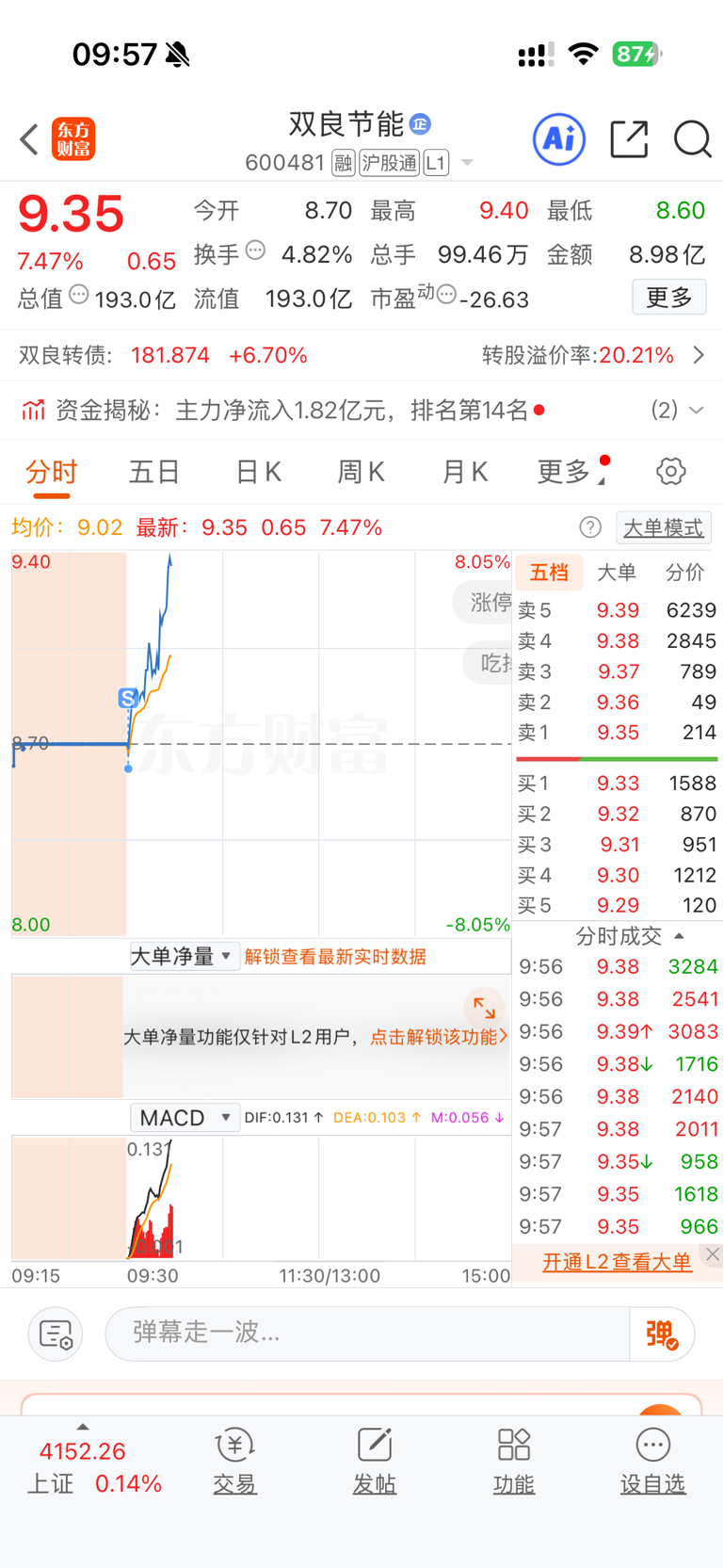Click the 卖5 row at 9.39
This screenshot has width=724, height=1568.
pyautogui.click(x=617, y=610)
